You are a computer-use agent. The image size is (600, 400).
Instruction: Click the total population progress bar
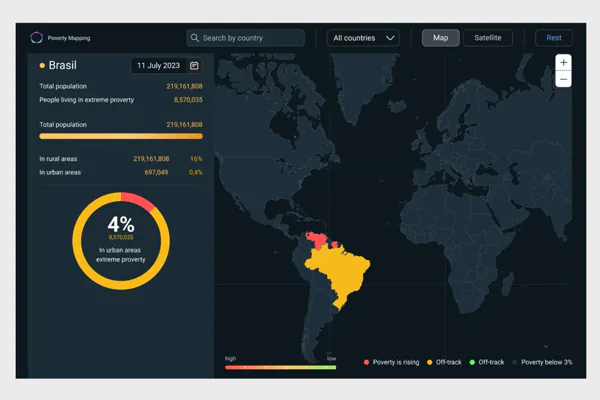click(121, 136)
